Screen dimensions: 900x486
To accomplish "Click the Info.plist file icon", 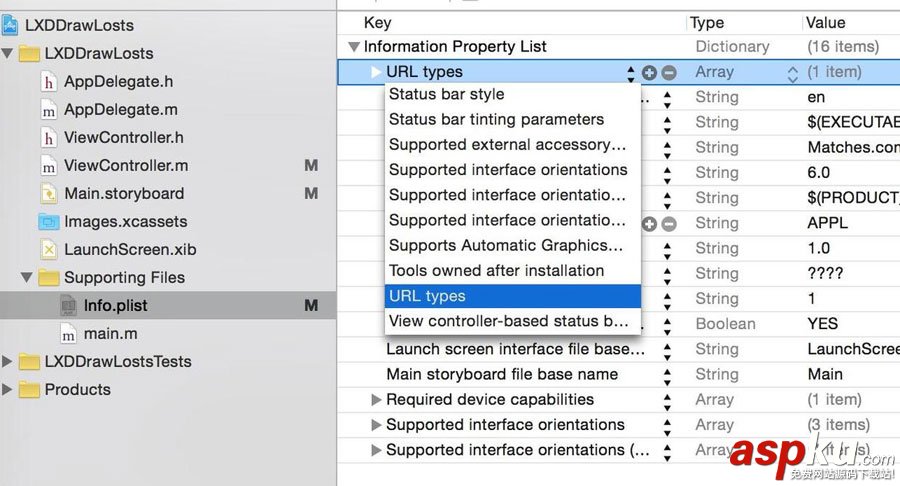I will click(x=69, y=306).
